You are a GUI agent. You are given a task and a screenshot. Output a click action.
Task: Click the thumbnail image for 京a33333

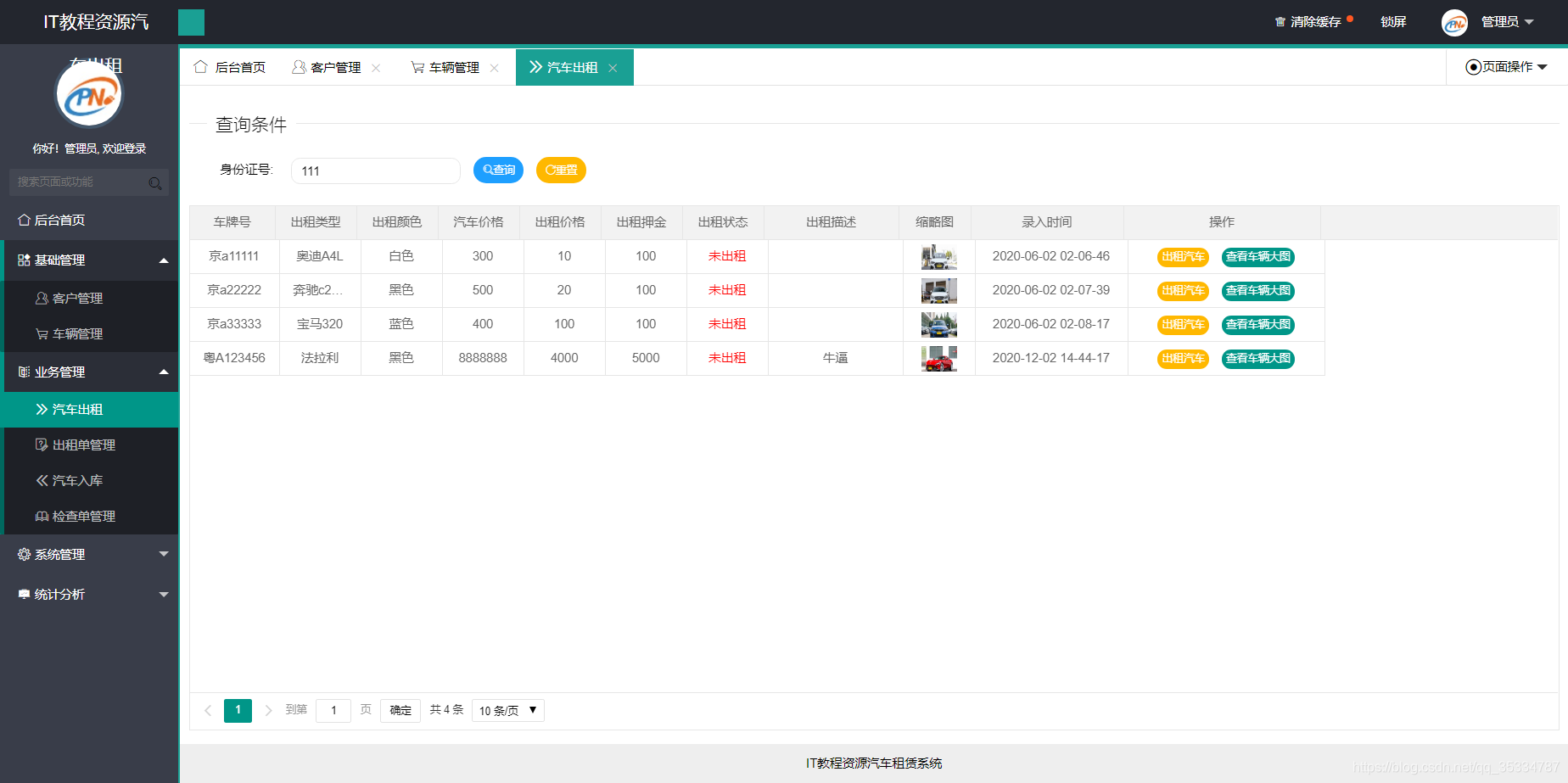pyautogui.click(x=939, y=324)
